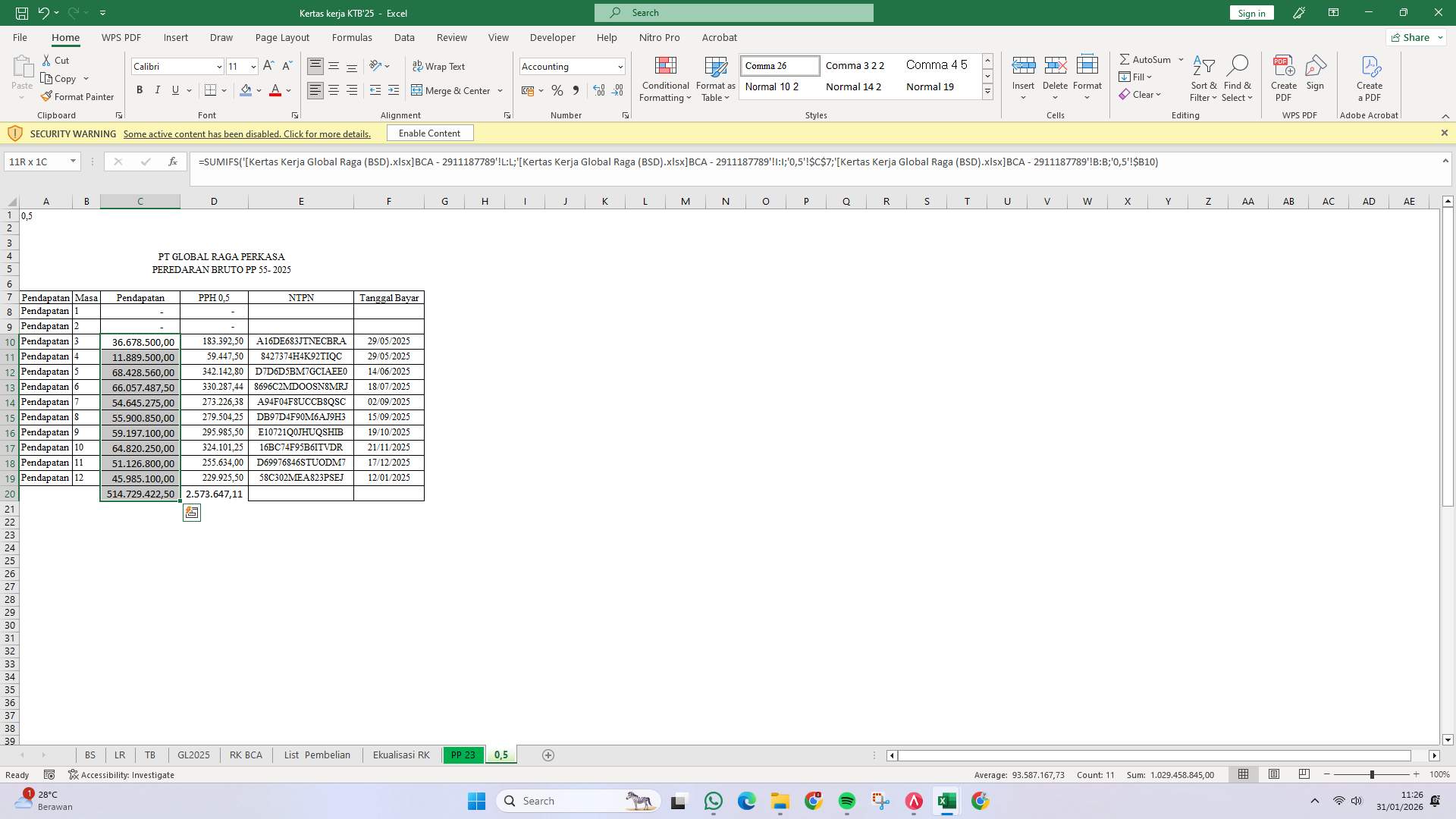Switch to the Formulas ribbon tab
Screen dimensions: 1456x819
tap(352, 37)
